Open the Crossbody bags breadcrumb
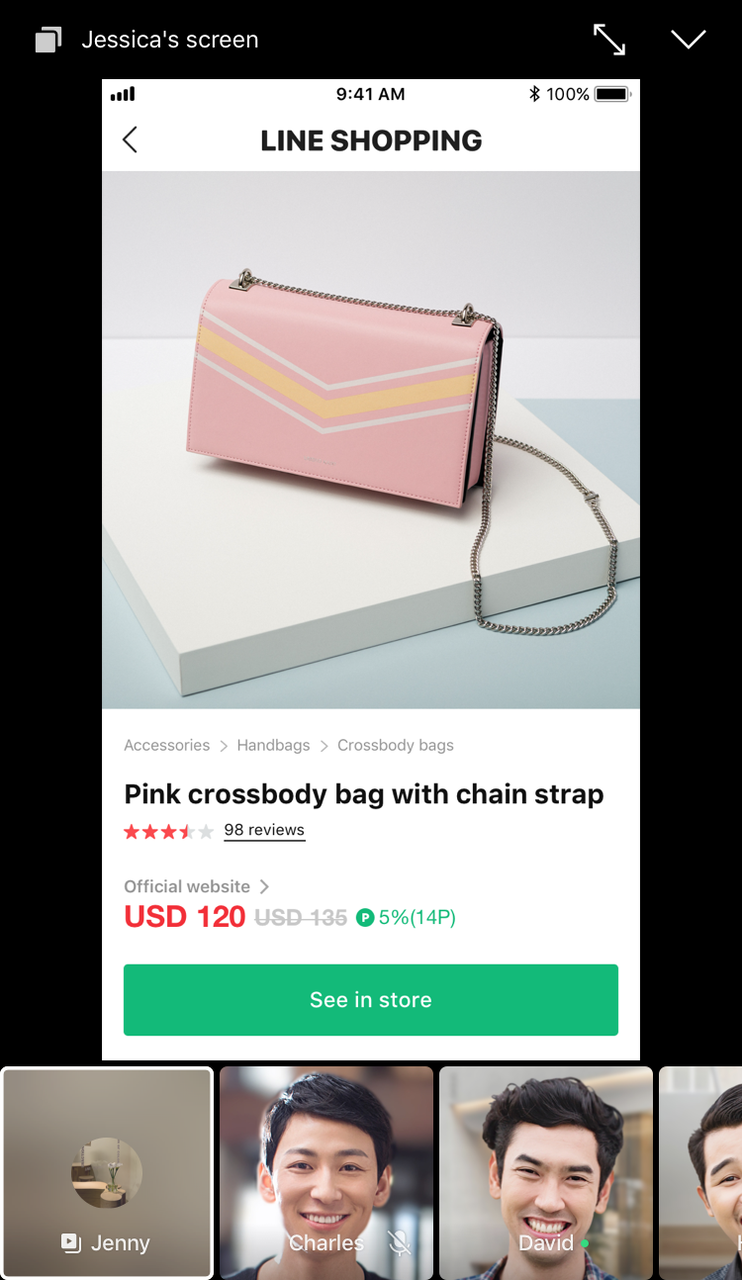The width and height of the screenshot is (742, 1280). (395, 745)
